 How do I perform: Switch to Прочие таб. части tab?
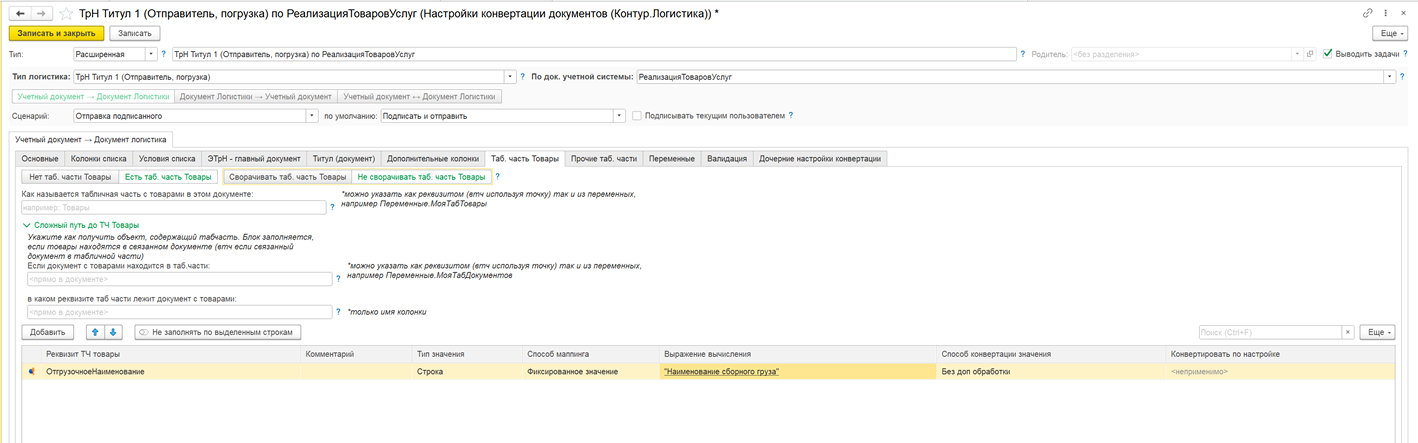pos(603,158)
